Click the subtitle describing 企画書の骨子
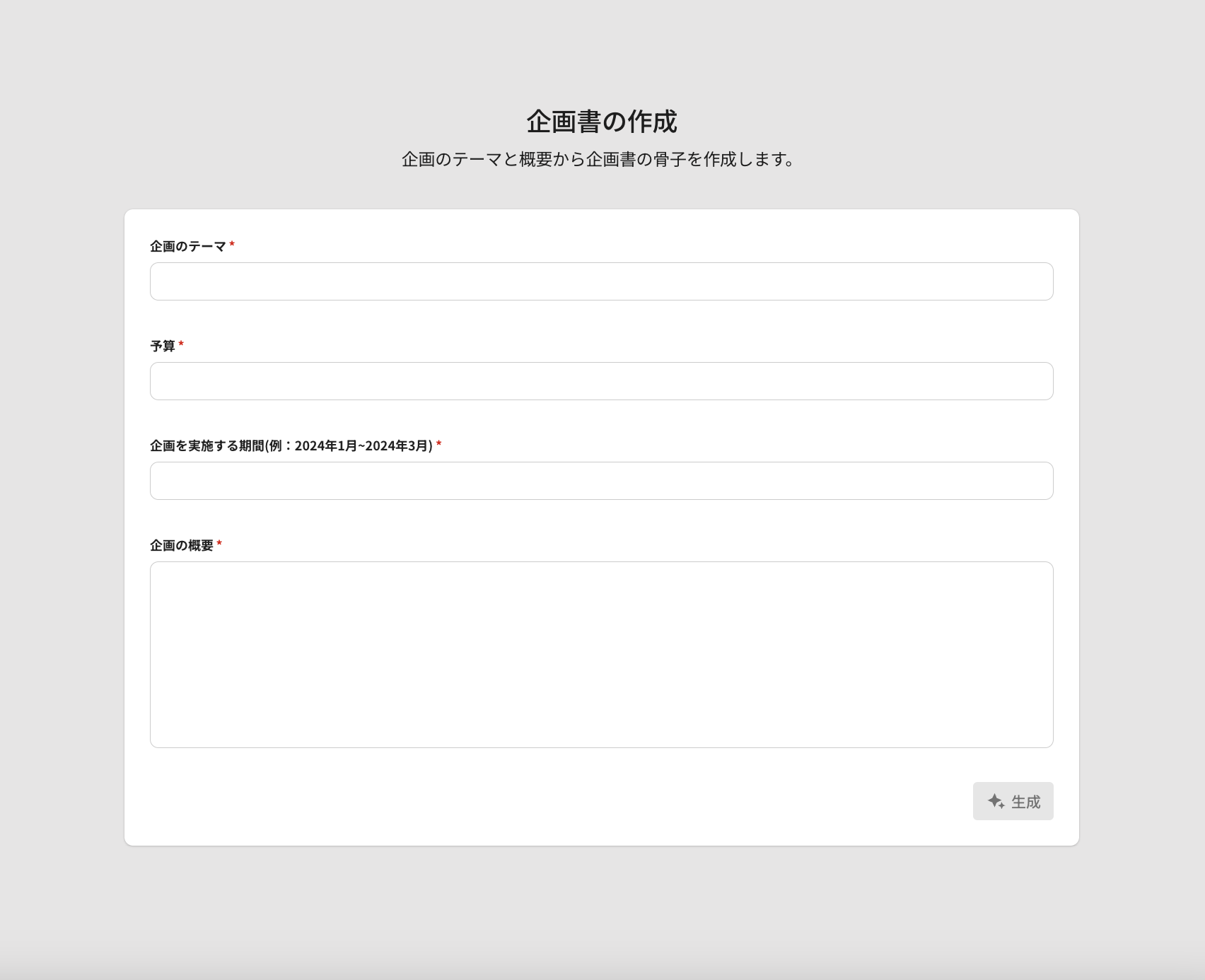The width and height of the screenshot is (1205, 980). (598, 160)
